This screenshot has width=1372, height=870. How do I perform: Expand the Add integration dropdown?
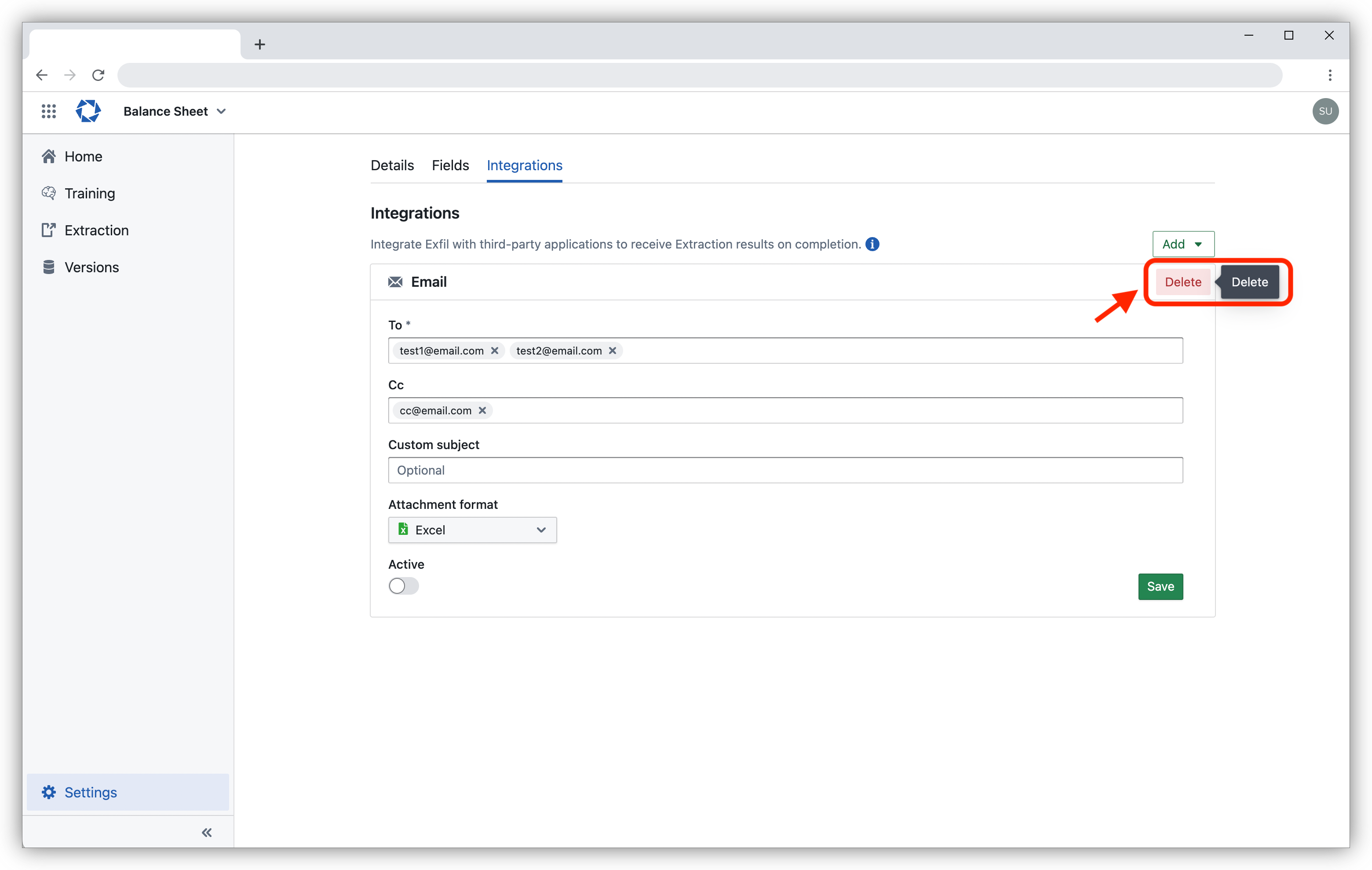(1183, 244)
